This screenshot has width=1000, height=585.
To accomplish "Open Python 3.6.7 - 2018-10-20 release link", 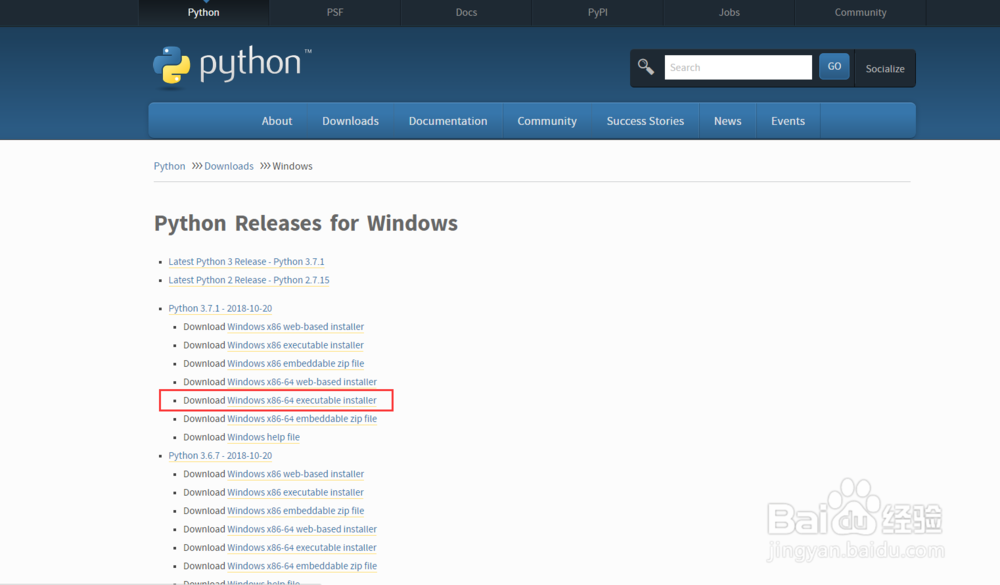I will click(220, 455).
